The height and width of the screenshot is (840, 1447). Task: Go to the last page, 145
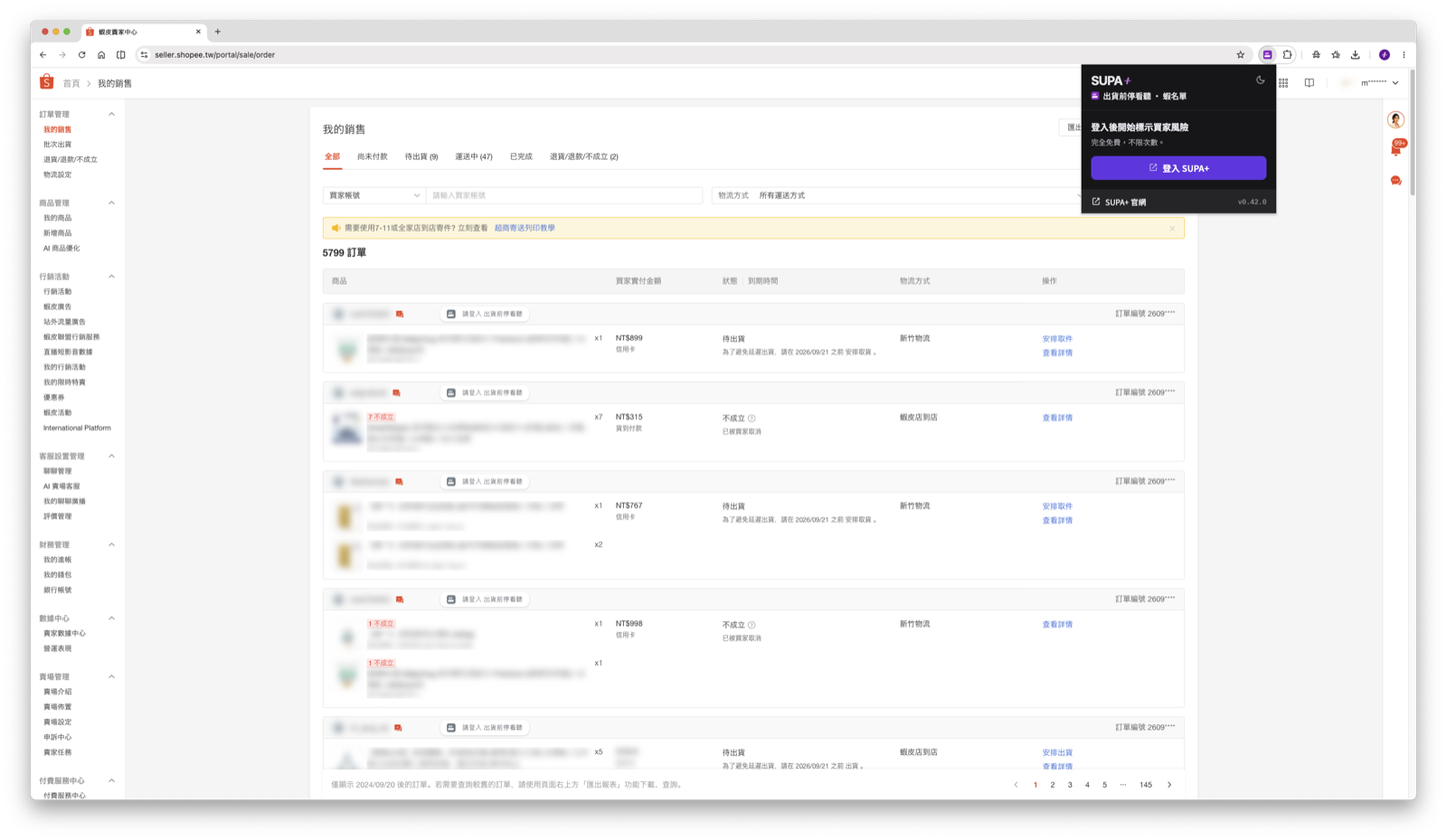(x=1146, y=785)
